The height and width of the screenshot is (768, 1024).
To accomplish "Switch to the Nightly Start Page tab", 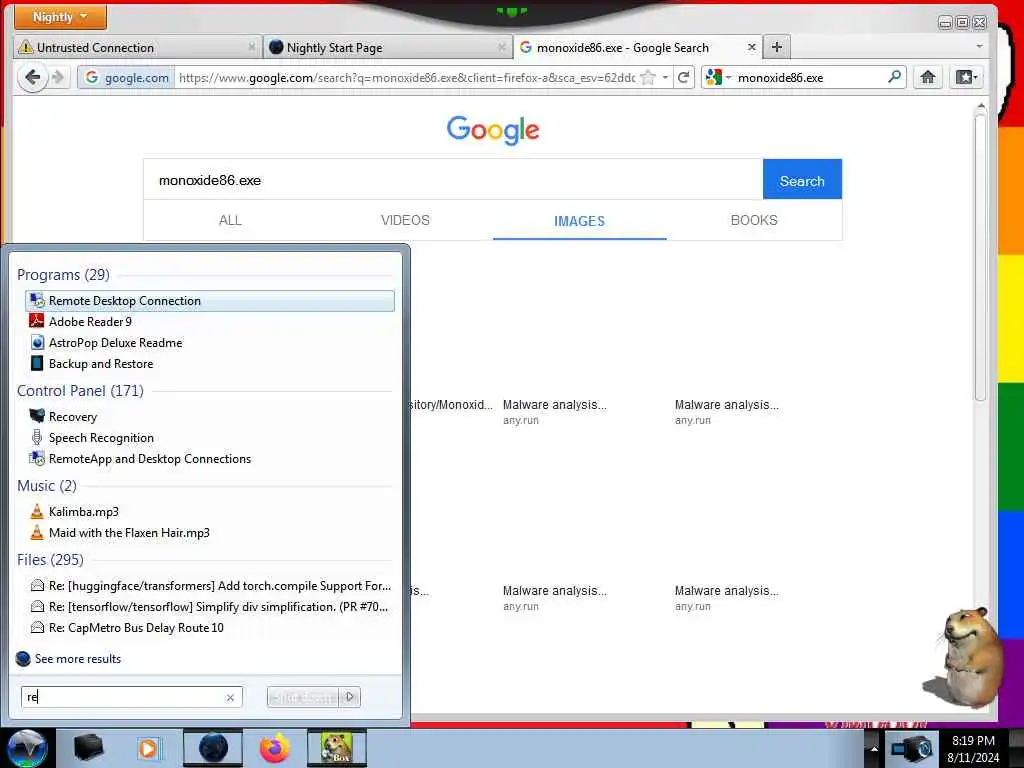I will [388, 48].
